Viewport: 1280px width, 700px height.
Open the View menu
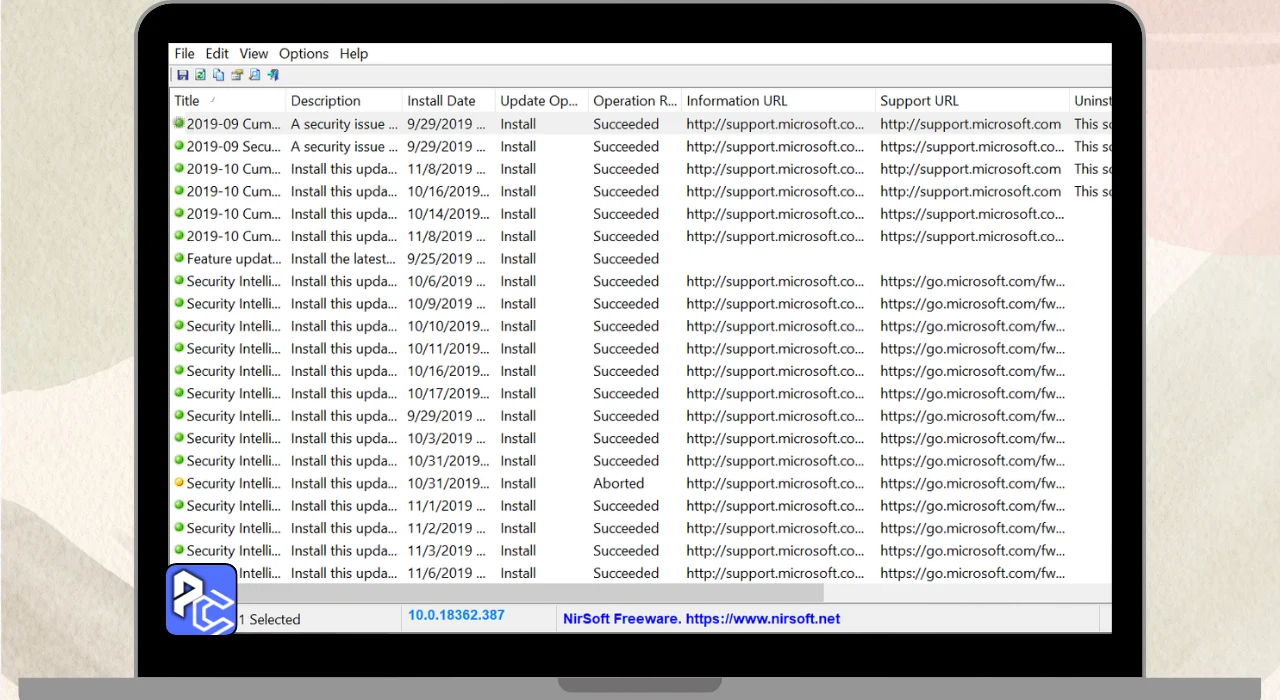(x=254, y=54)
